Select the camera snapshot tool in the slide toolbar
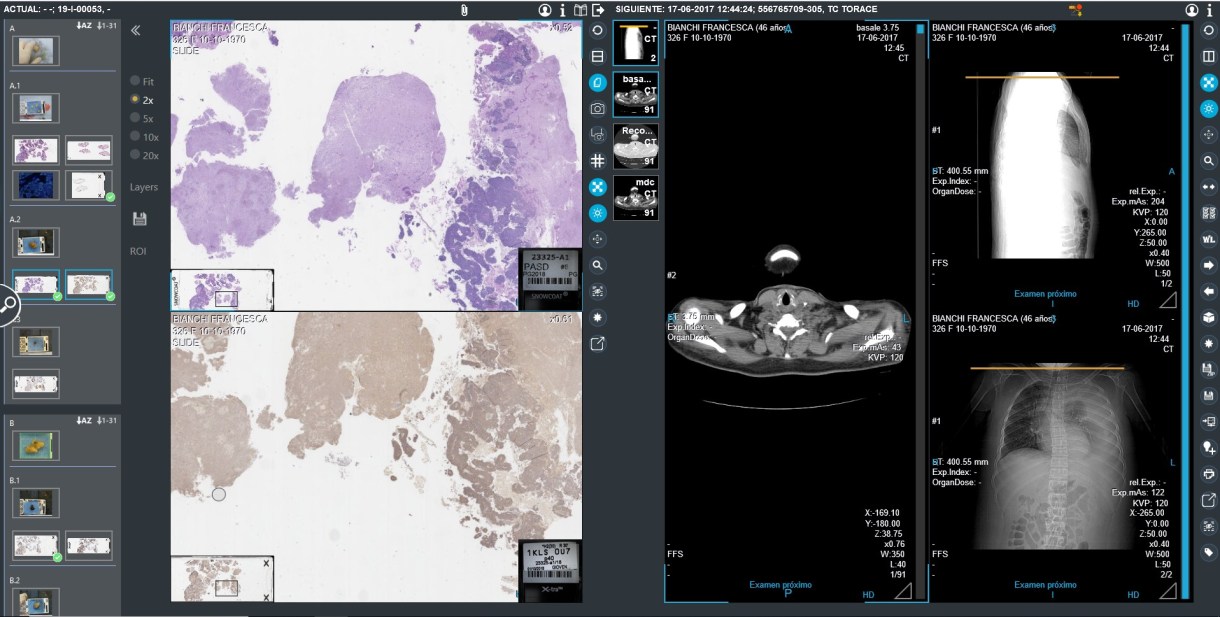This screenshot has height=617, width=1220. tap(597, 108)
